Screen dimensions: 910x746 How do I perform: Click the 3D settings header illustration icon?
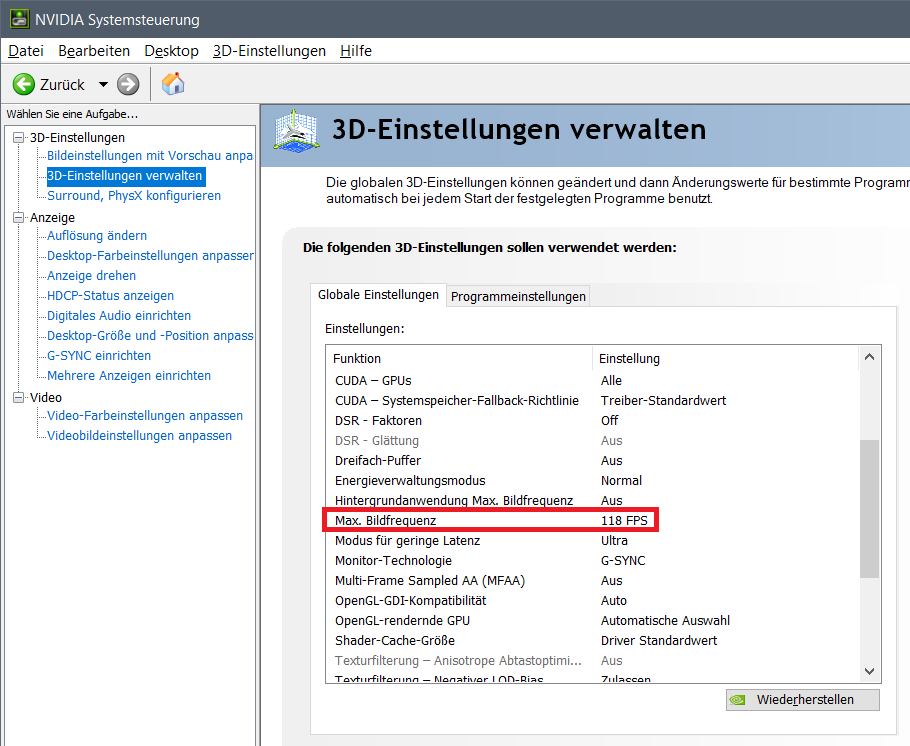(x=297, y=131)
